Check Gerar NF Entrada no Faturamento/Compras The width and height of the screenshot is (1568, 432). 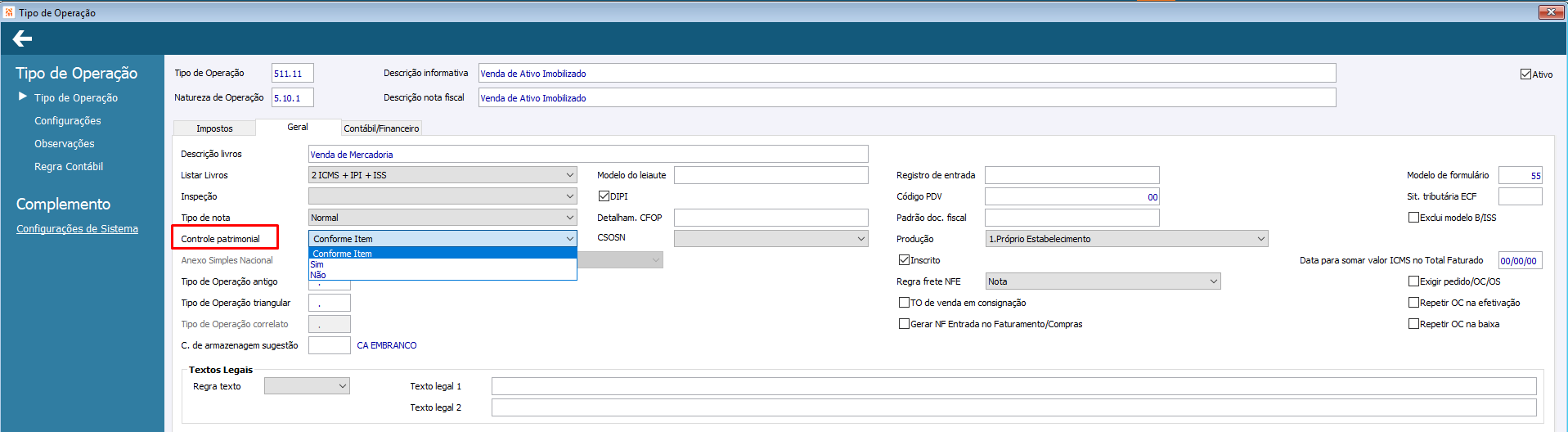904,324
